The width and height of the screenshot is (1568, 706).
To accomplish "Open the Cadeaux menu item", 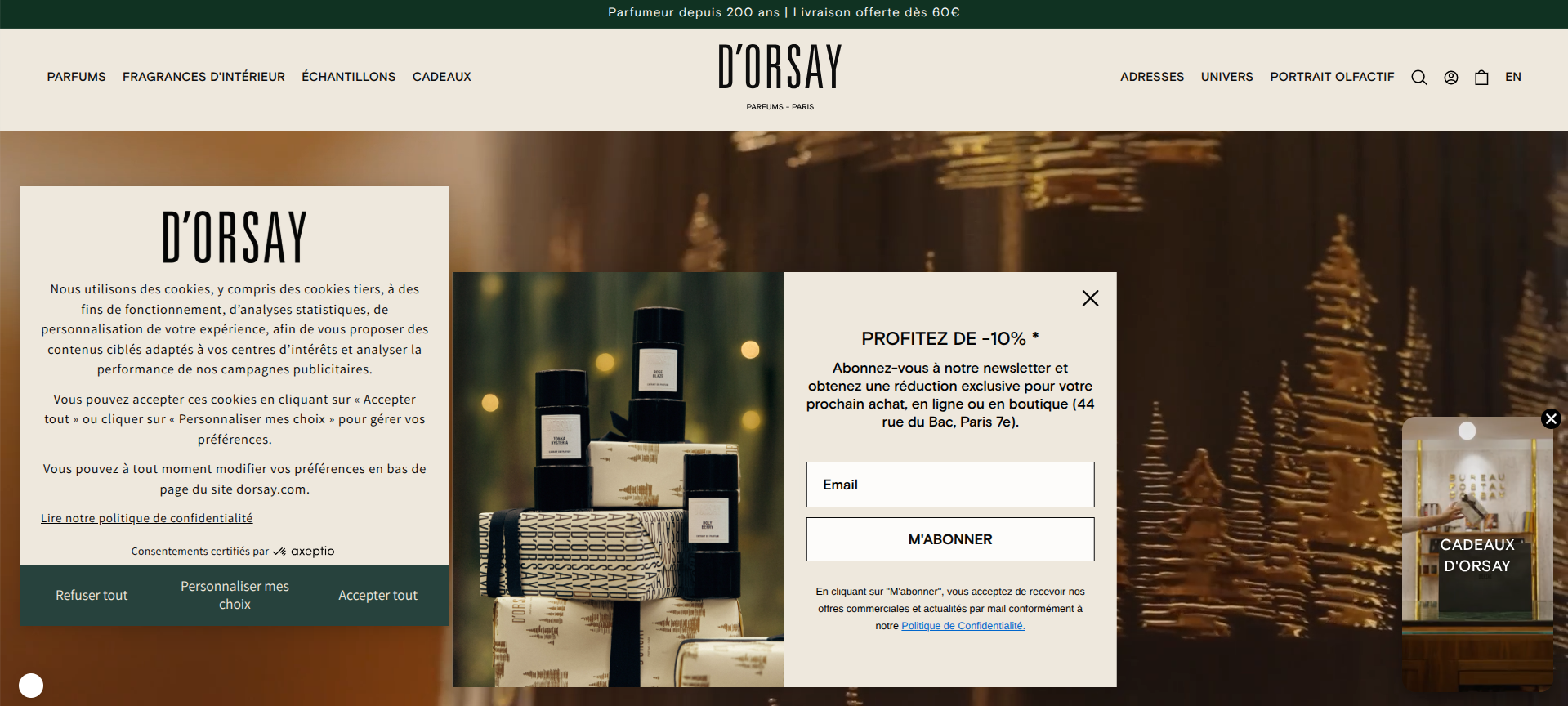I will (x=442, y=77).
